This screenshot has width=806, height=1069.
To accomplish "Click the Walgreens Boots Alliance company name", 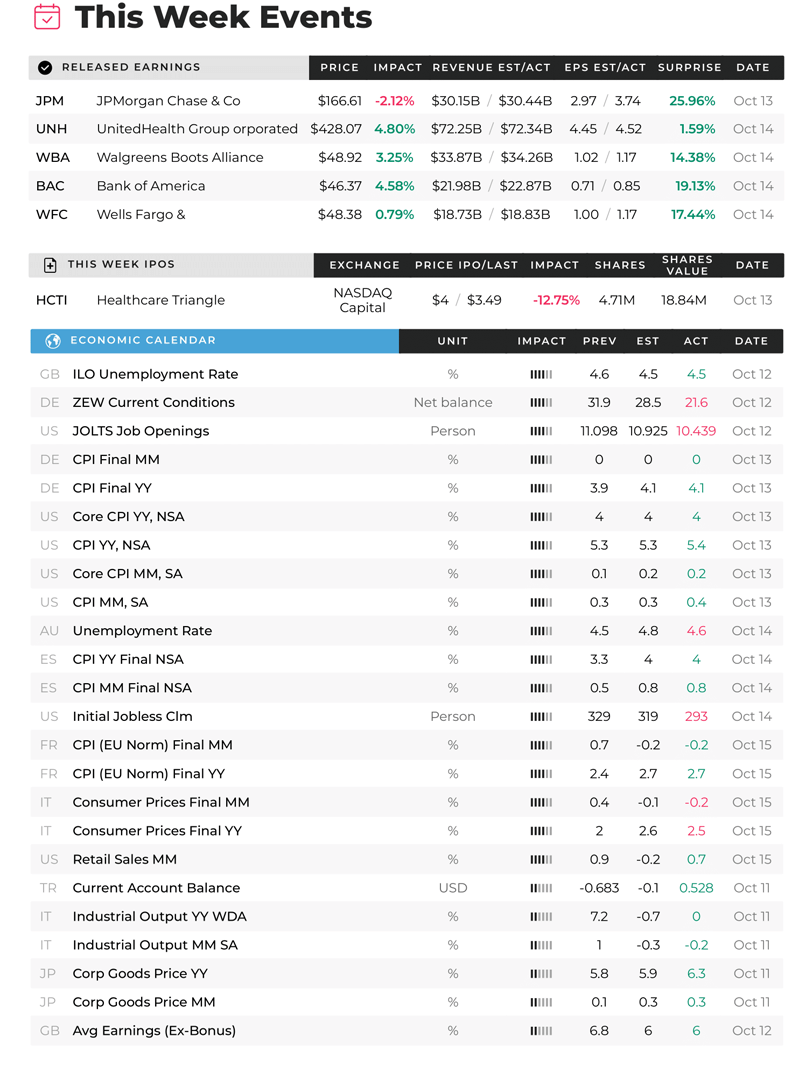I will [180, 157].
